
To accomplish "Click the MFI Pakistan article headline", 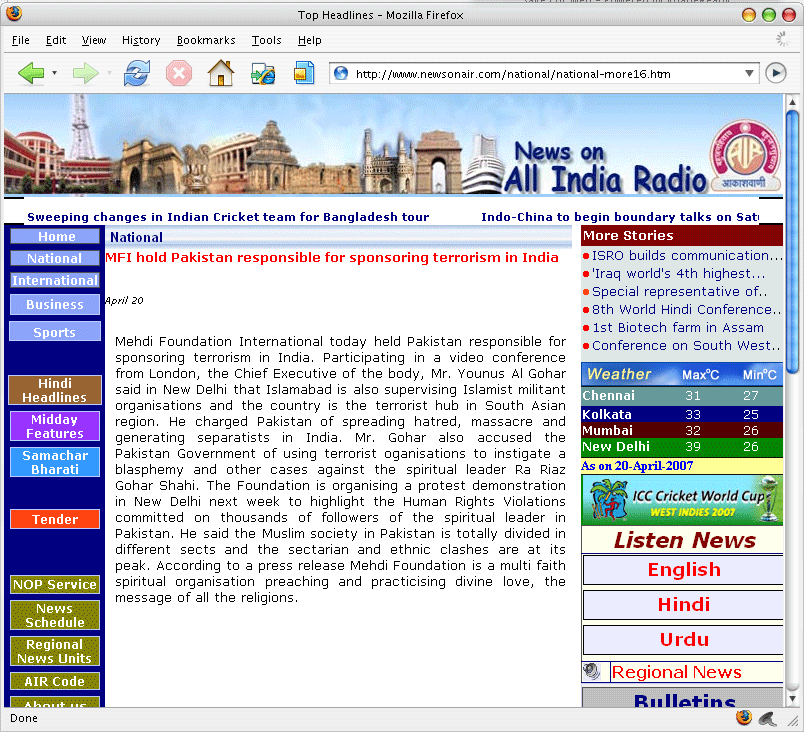I will point(332,257).
